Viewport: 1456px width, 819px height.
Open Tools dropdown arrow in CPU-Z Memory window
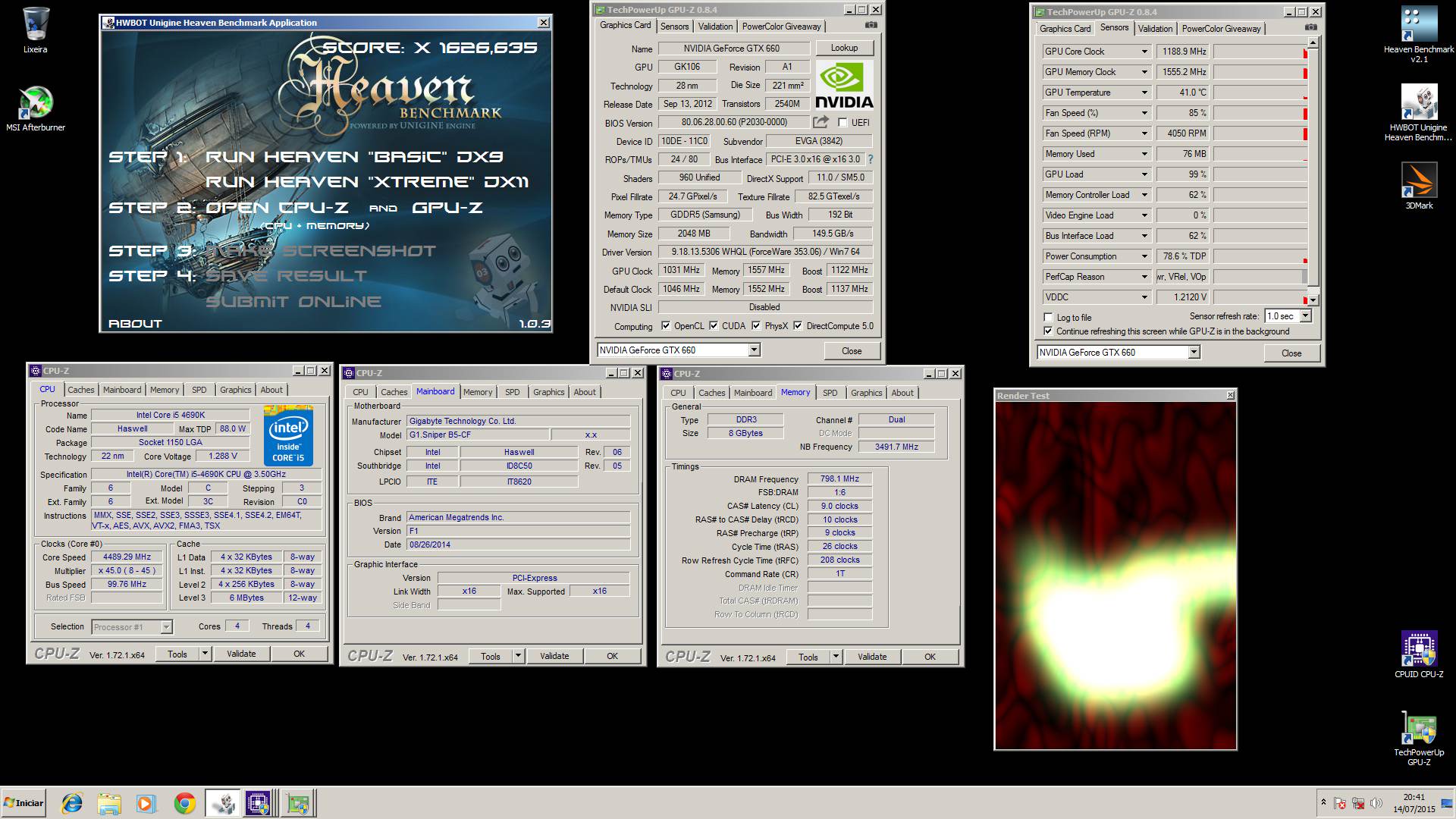pos(836,657)
